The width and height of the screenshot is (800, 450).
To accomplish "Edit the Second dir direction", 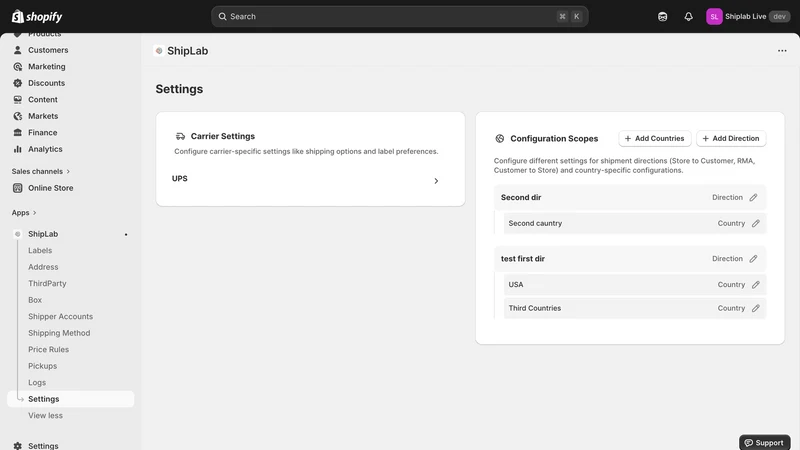I will pos(753,197).
